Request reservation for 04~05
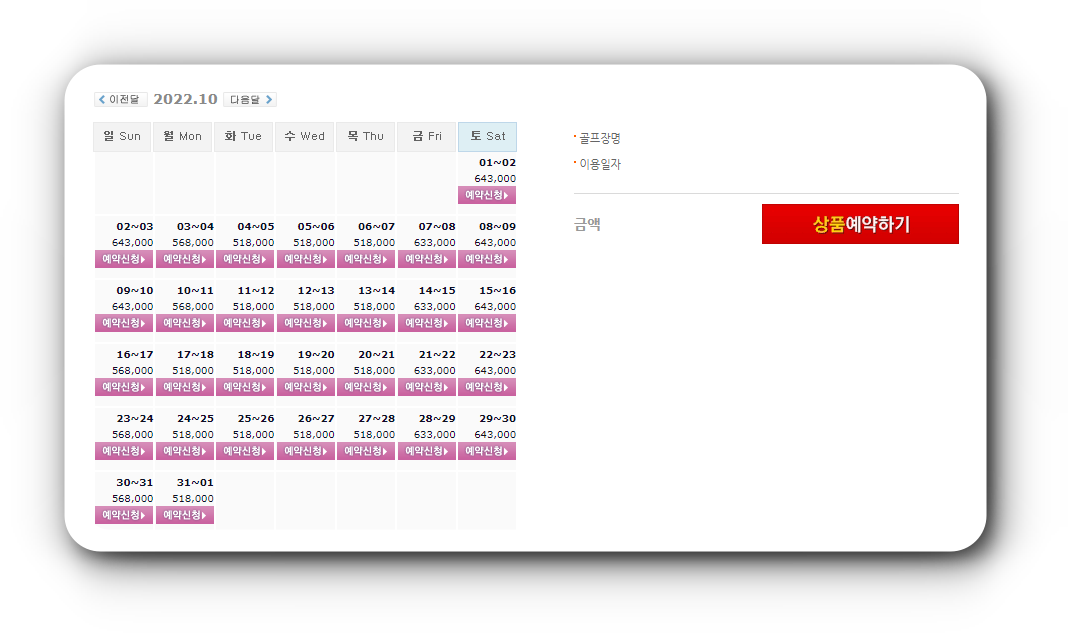1068x633 pixels. (x=245, y=259)
